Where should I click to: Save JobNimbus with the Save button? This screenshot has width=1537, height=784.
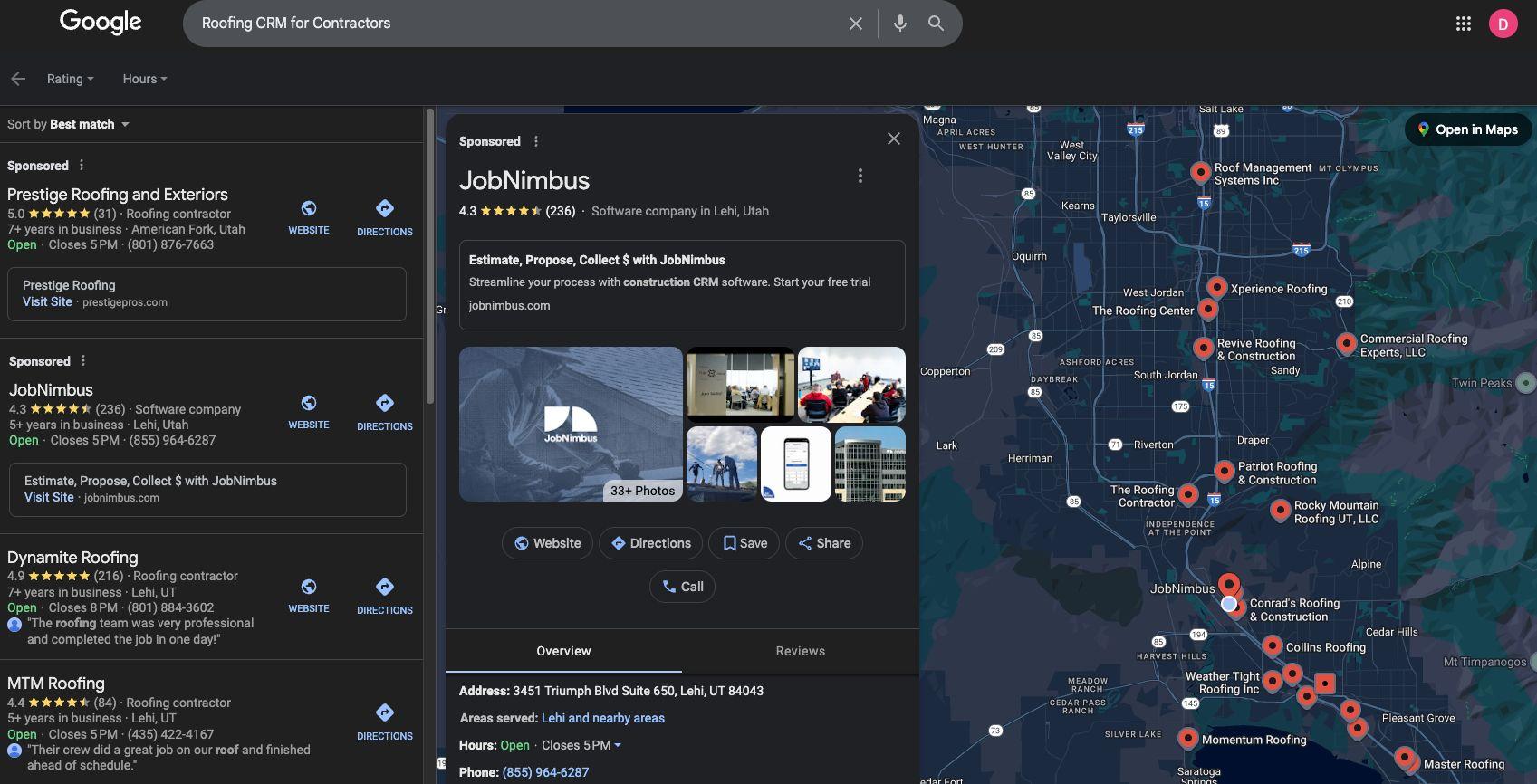pyautogui.click(x=744, y=543)
